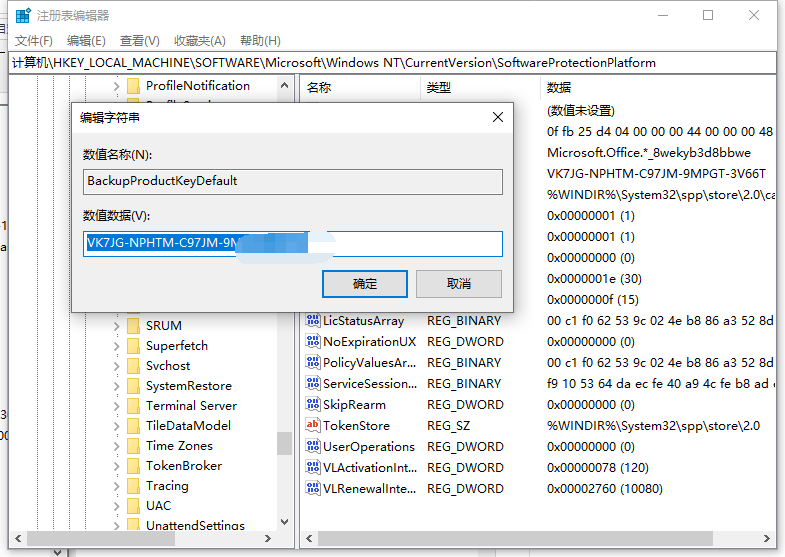Open the 收藏夹(A) menu
Viewport: 785px width, 557px height.
coord(200,41)
